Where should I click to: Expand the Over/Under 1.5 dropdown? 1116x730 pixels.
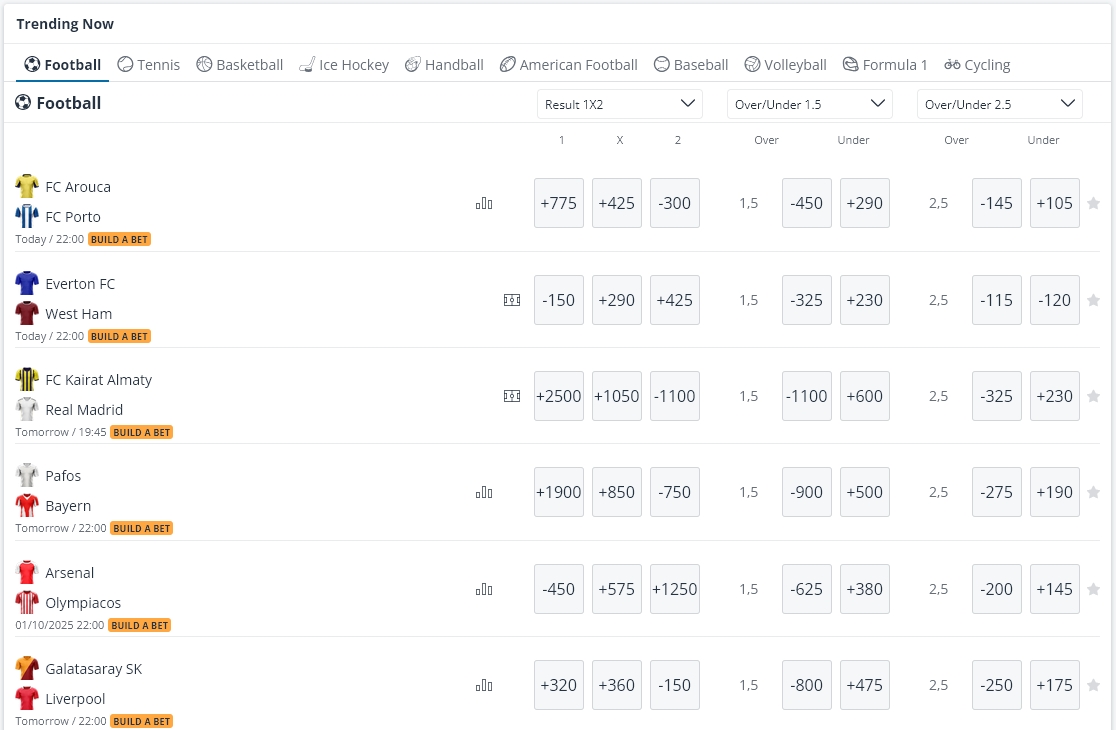coord(809,103)
